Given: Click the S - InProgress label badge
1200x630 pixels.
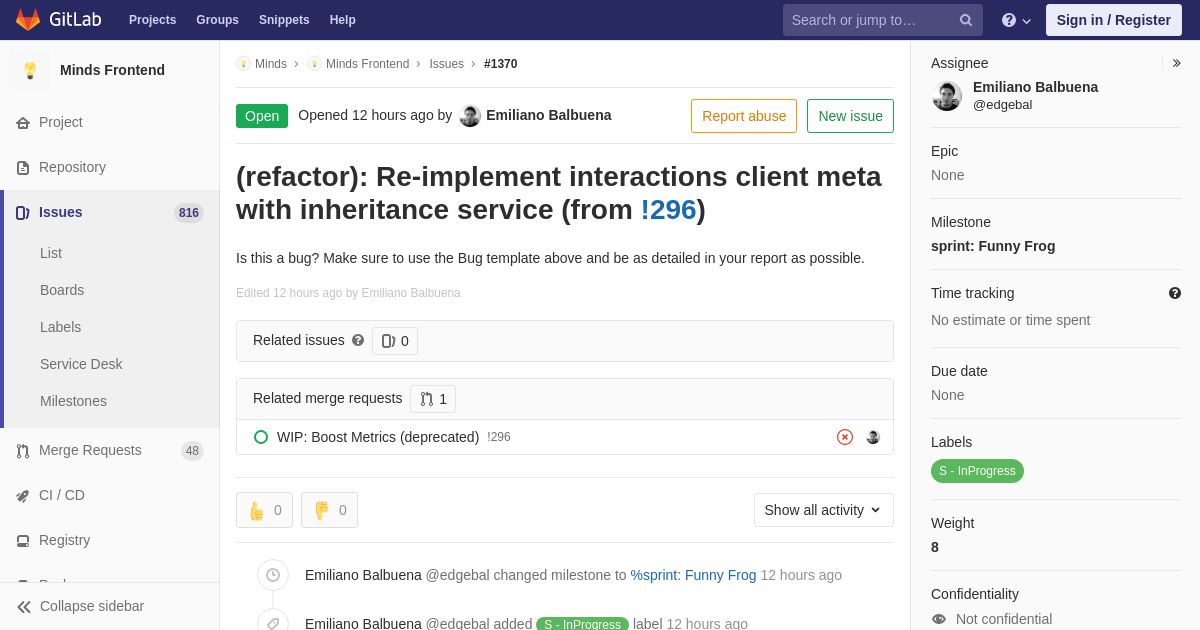Looking at the screenshot, I should (977, 471).
